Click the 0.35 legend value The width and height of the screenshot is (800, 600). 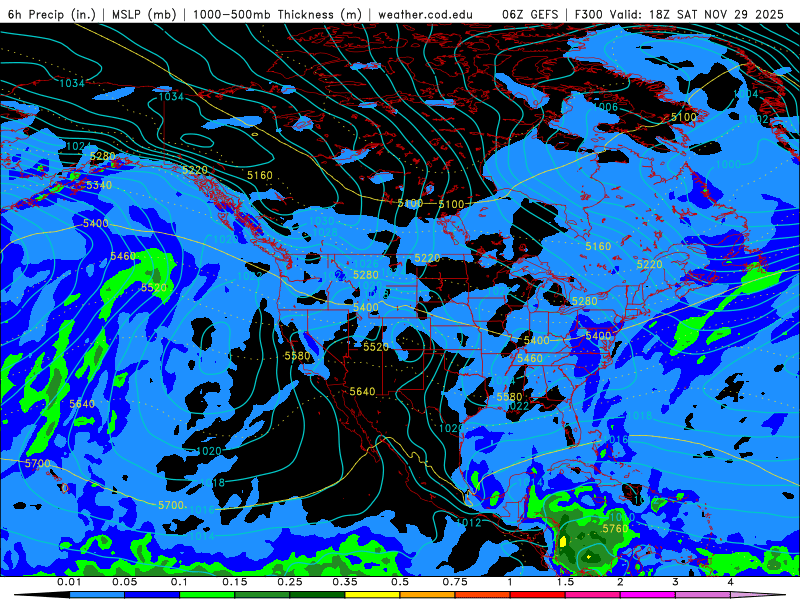345,582
